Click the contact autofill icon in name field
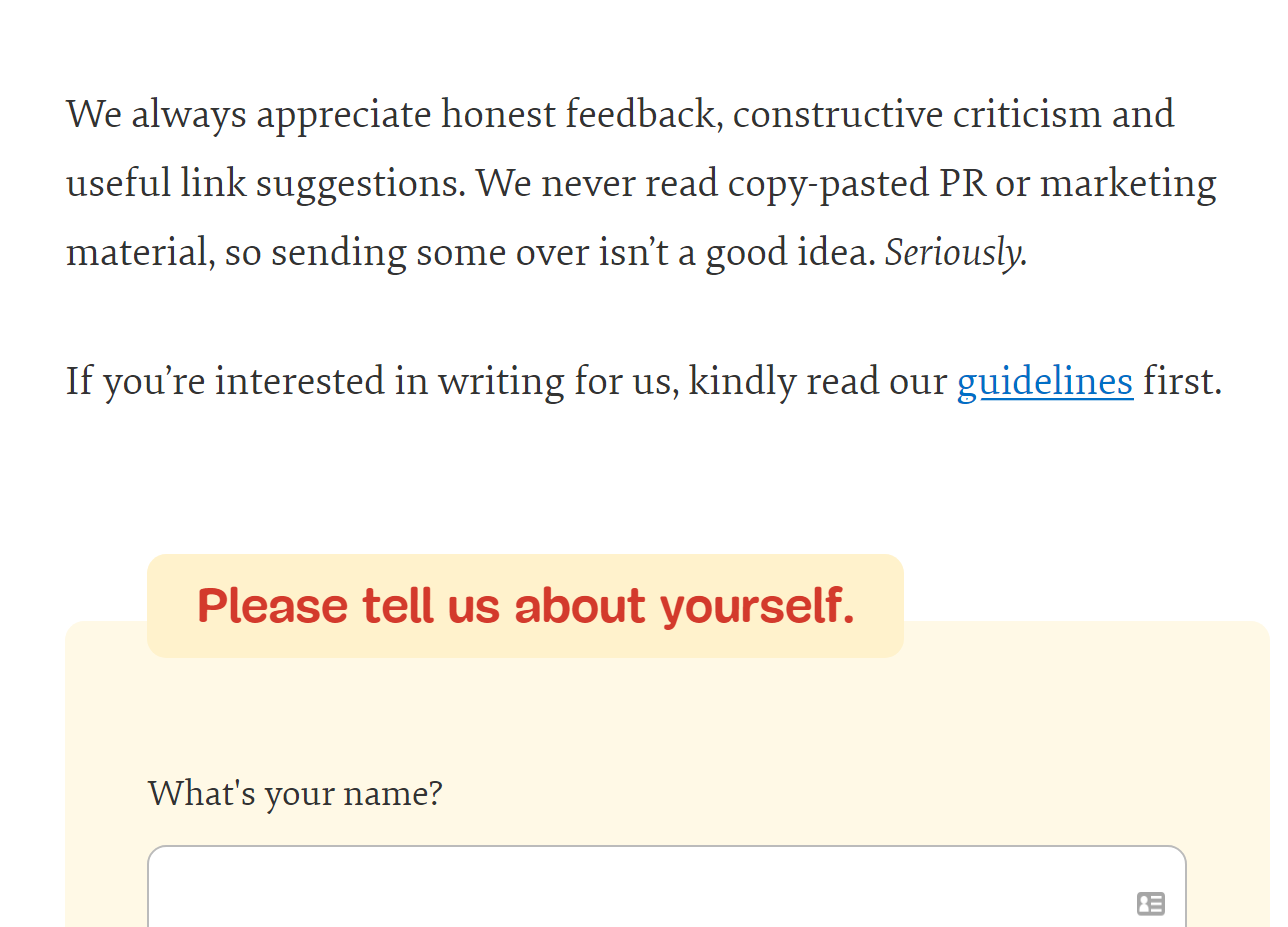 coord(1150,904)
